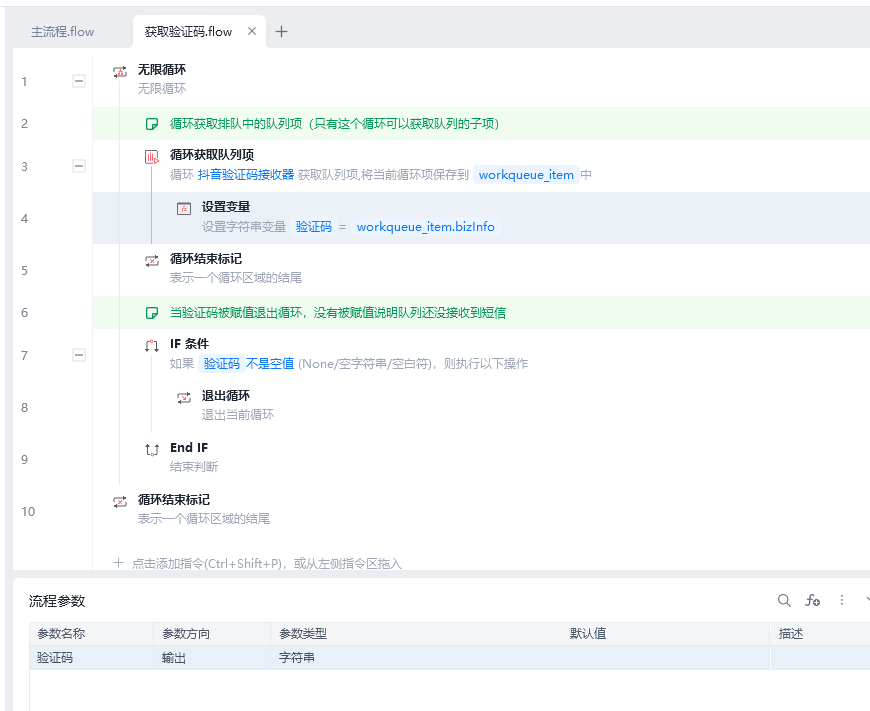Image resolution: width=870 pixels, height=711 pixels.
Task: Click the End IF icon
Action: coord(152,450)
